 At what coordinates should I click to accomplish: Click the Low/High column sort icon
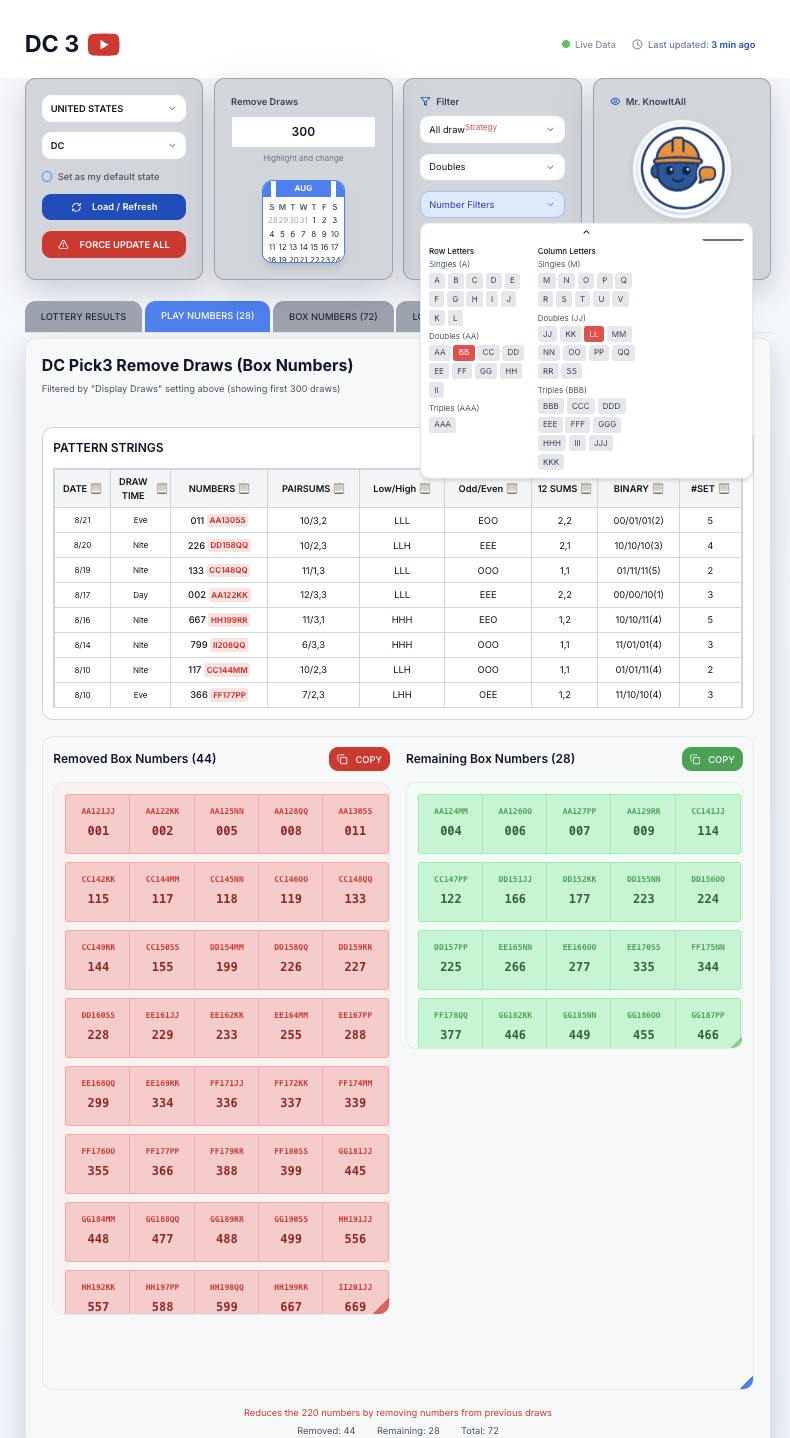[x=425, y=489]
